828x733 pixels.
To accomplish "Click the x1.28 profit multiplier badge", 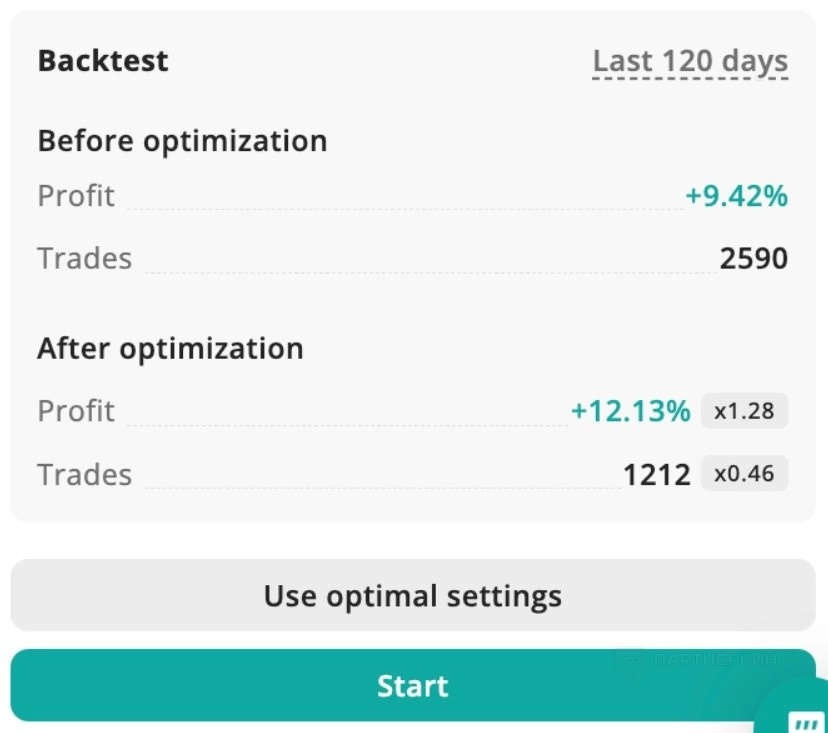I will (744, 410).
